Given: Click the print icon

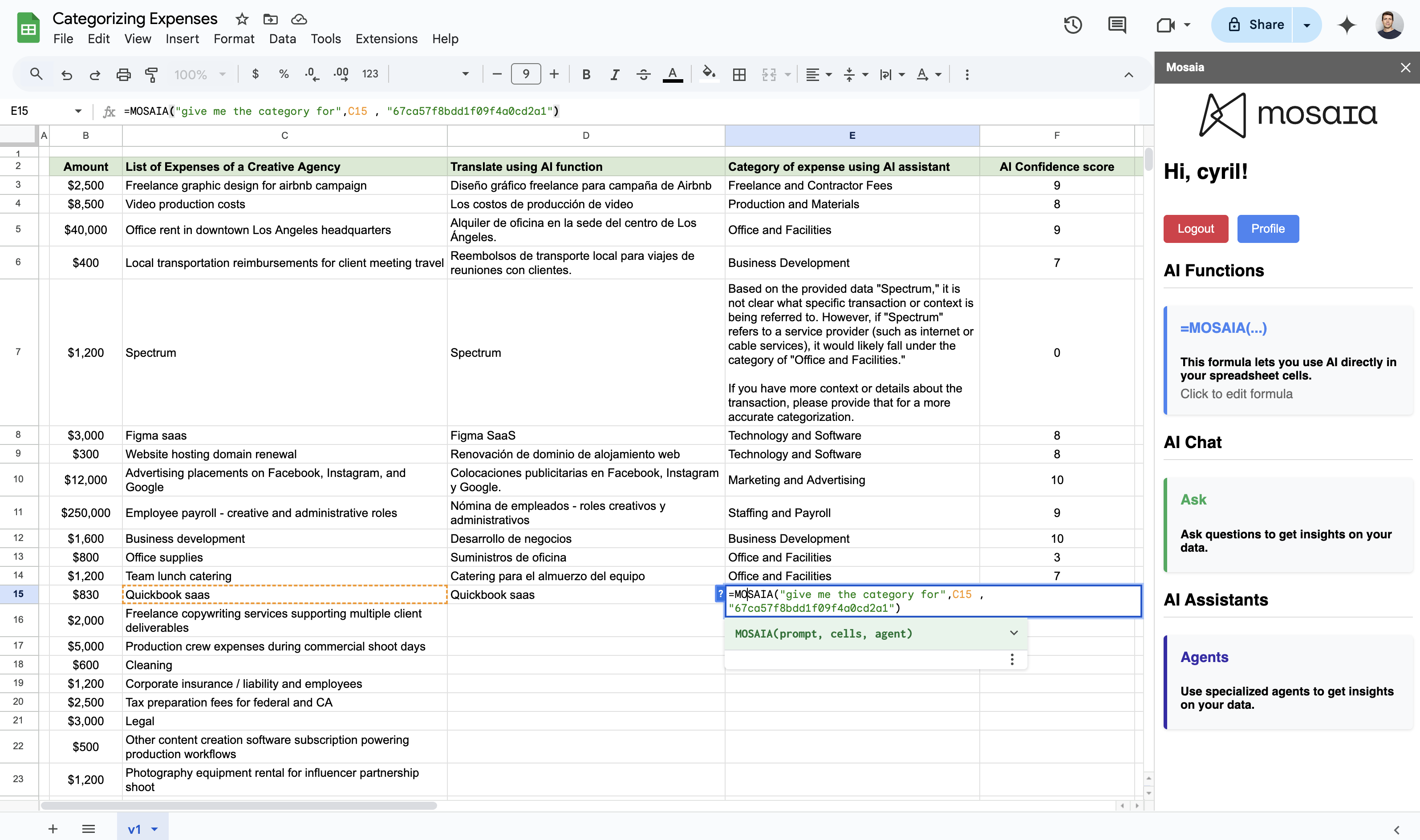Looking at the screenshot, I should pos(123,74).
